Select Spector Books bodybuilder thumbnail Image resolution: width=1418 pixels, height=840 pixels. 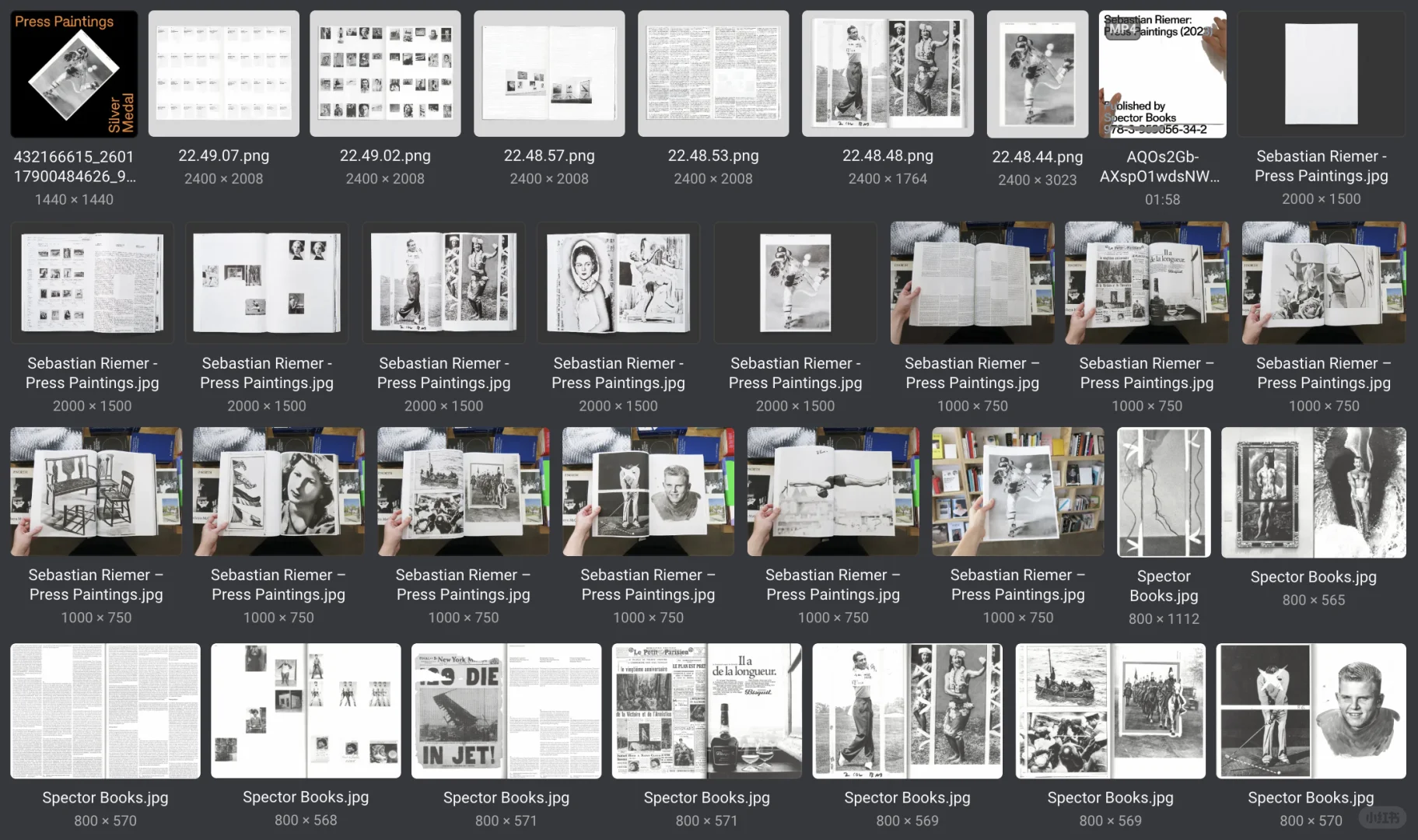click(1314, 492)
